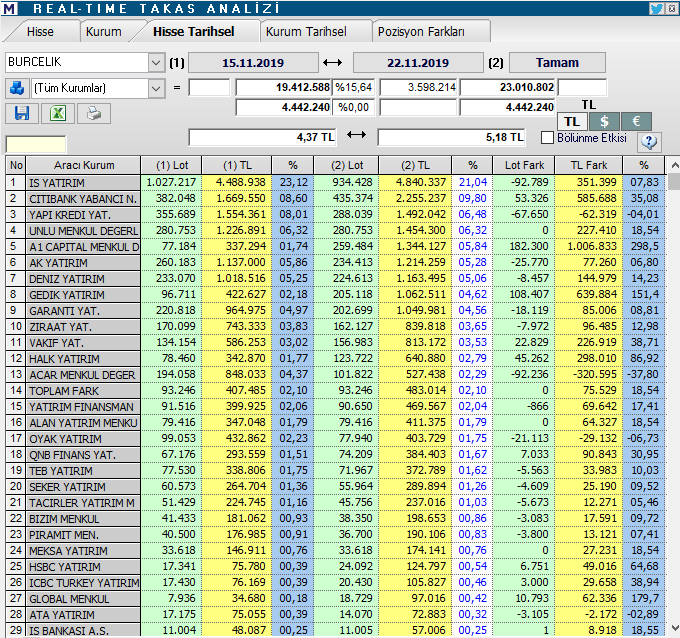
Task: Export table to Excel icon
Action: click(58, 113)
